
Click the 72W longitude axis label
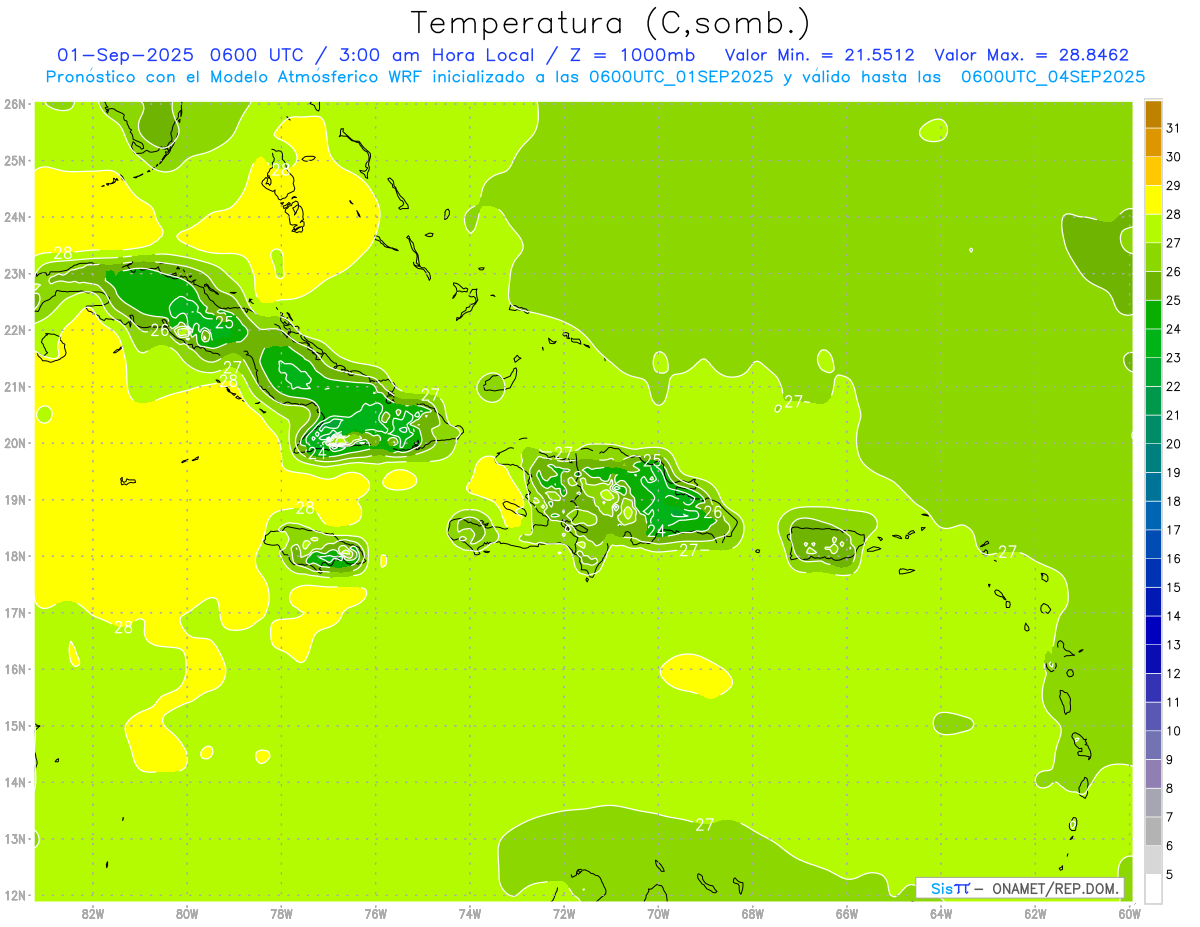(x=564, y=913)
